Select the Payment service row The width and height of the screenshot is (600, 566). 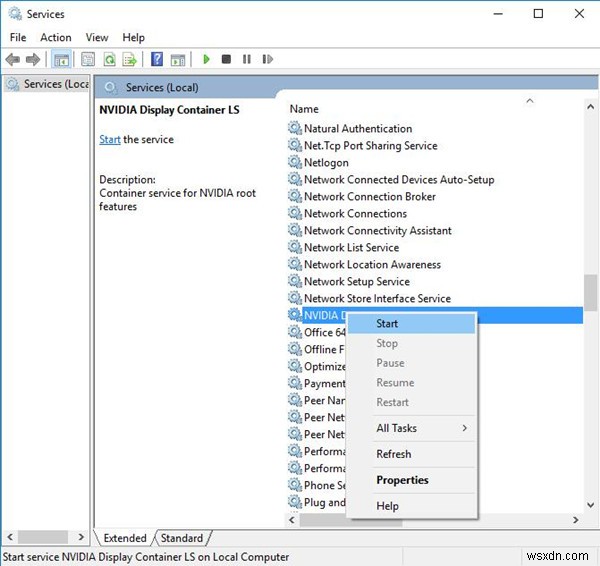(x=317, y=383)
